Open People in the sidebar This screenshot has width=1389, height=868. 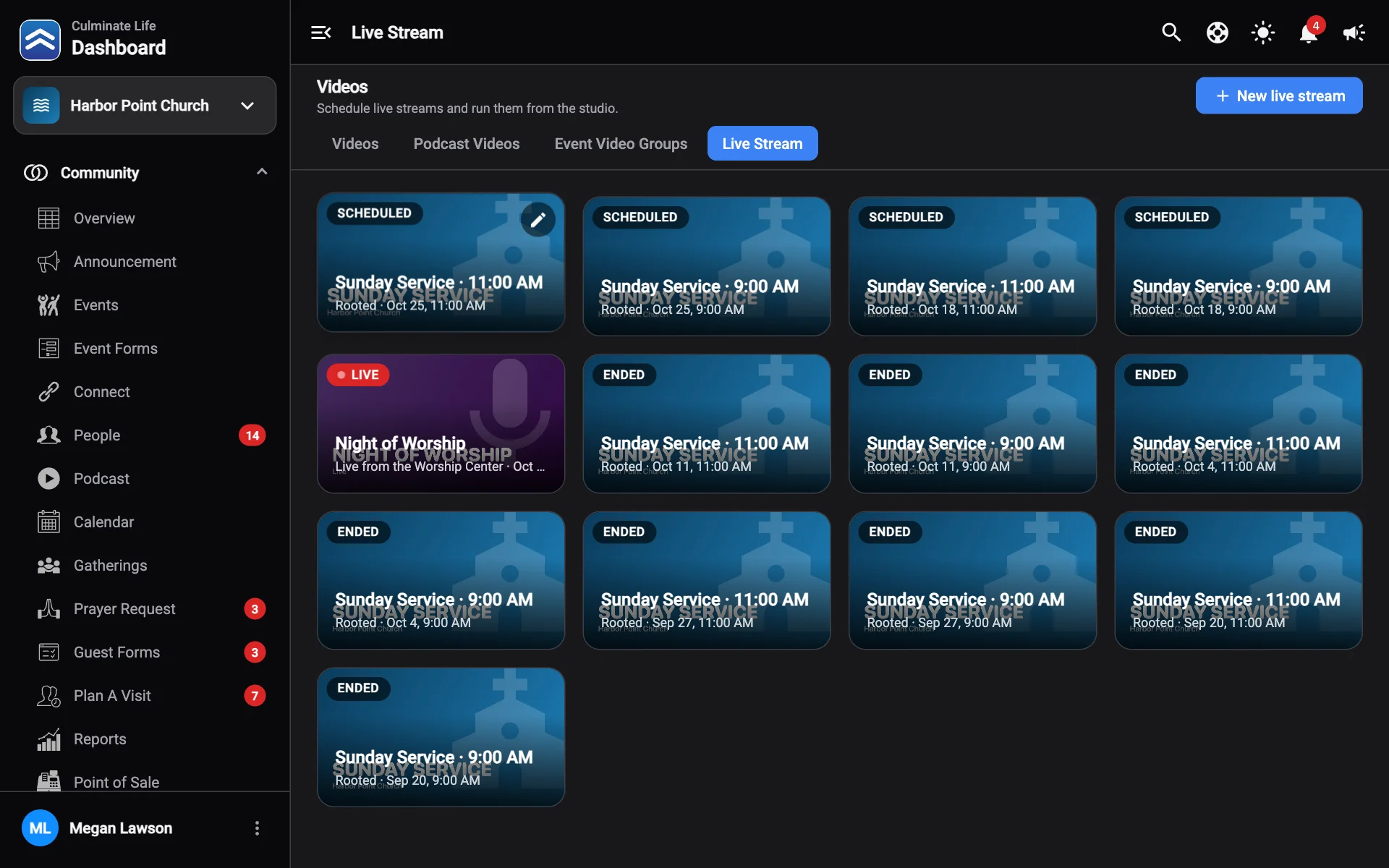point(145,435)
